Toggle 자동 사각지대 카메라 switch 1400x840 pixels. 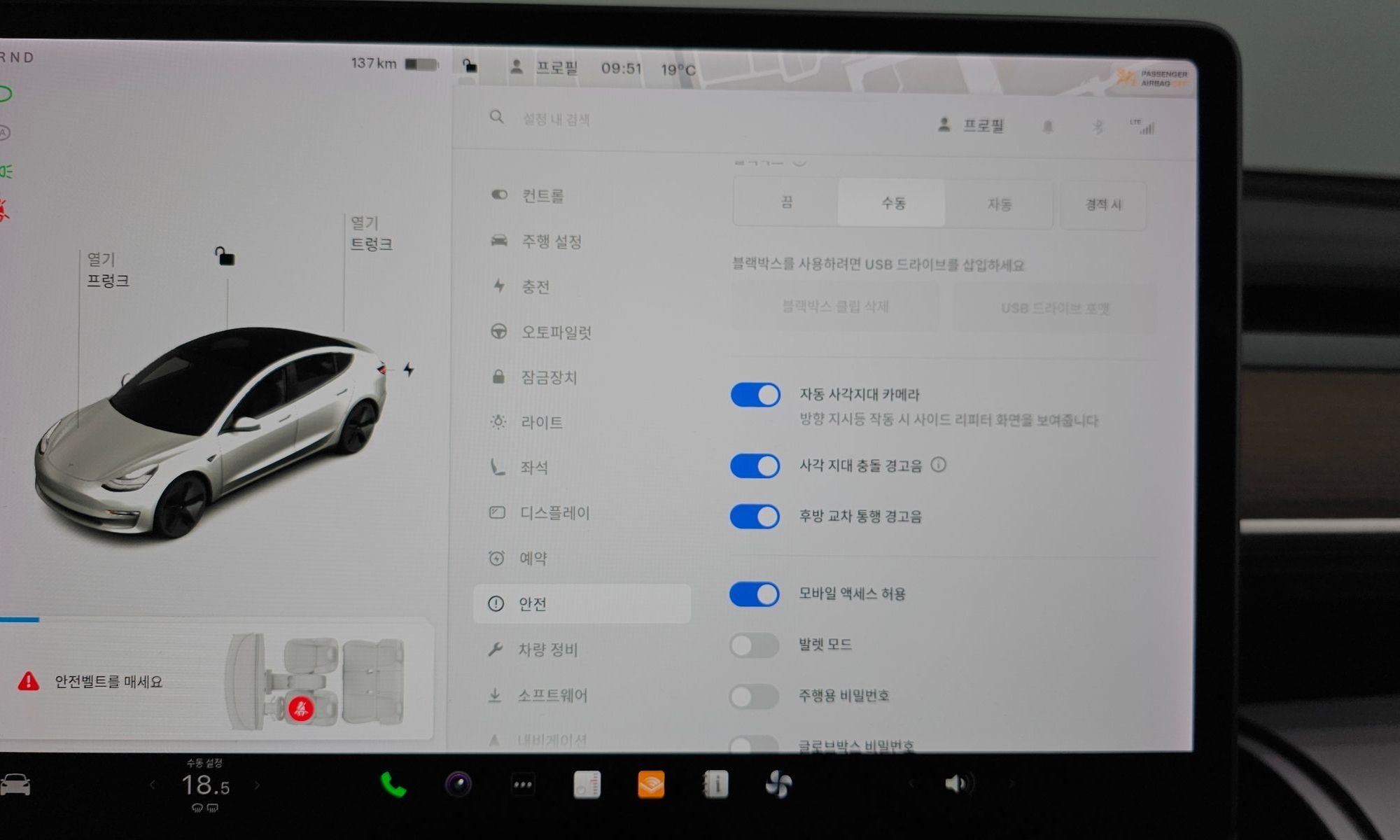tap(755, 395)
